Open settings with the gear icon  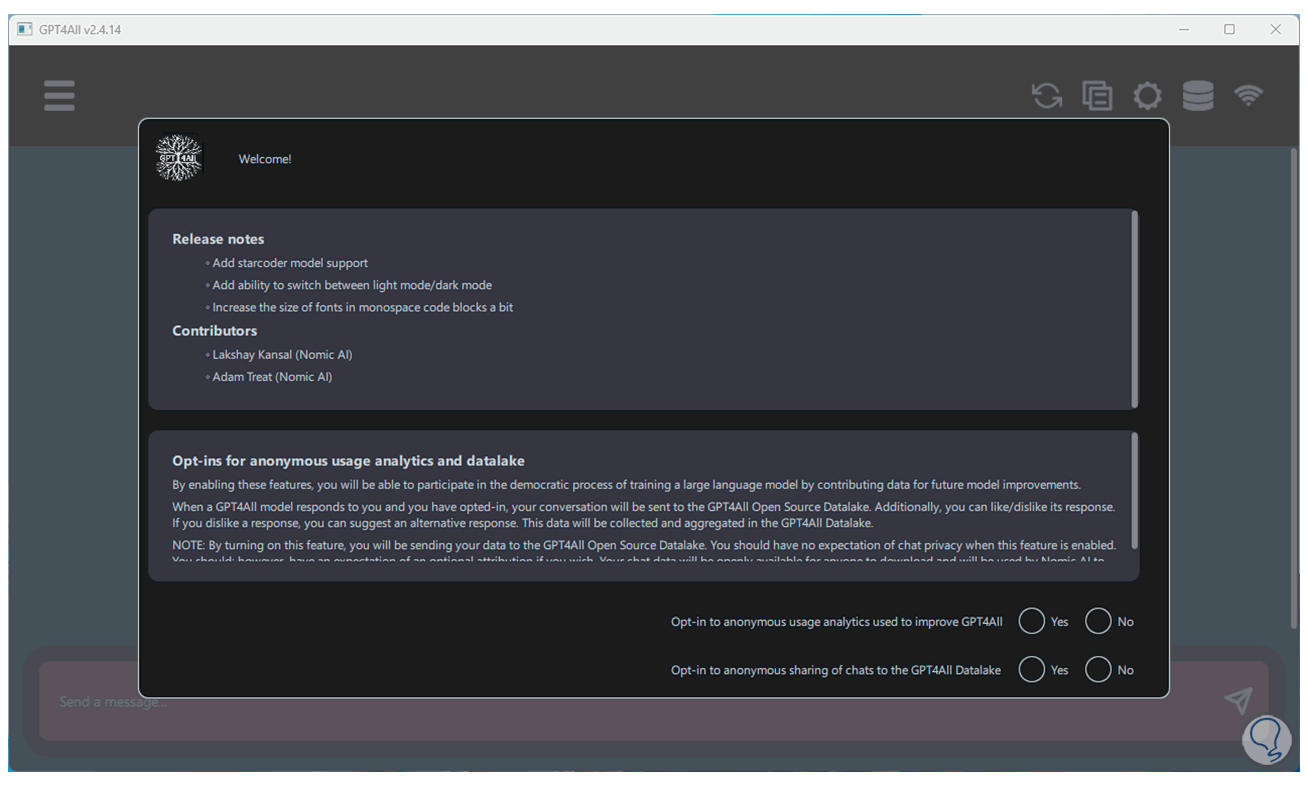tap(1147, 95)
